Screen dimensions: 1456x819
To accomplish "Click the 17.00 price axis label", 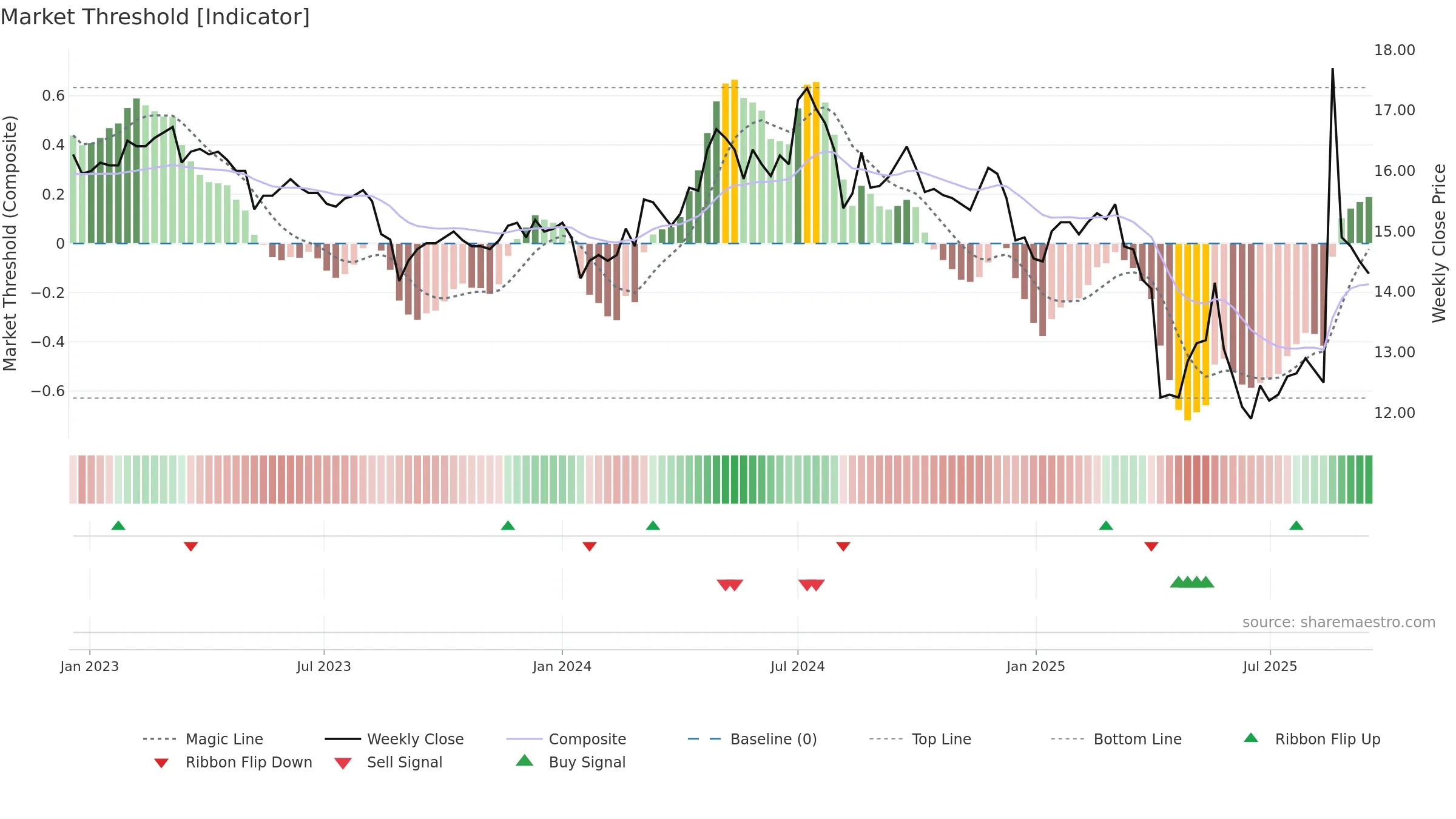I will (x=1395, y=110).
